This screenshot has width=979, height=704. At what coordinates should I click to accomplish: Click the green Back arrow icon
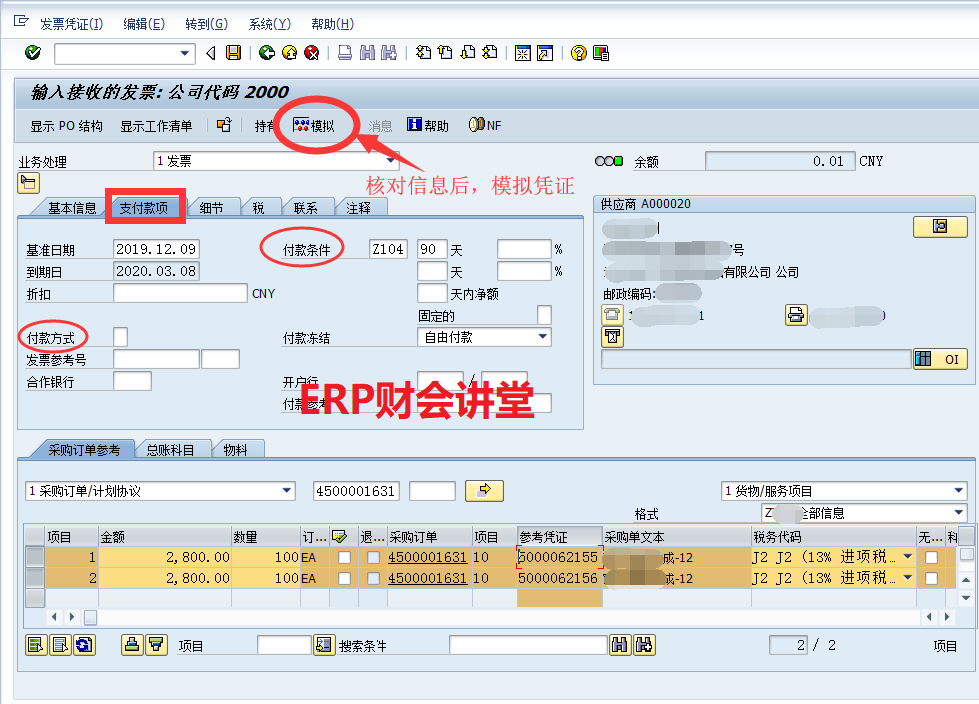266,53
